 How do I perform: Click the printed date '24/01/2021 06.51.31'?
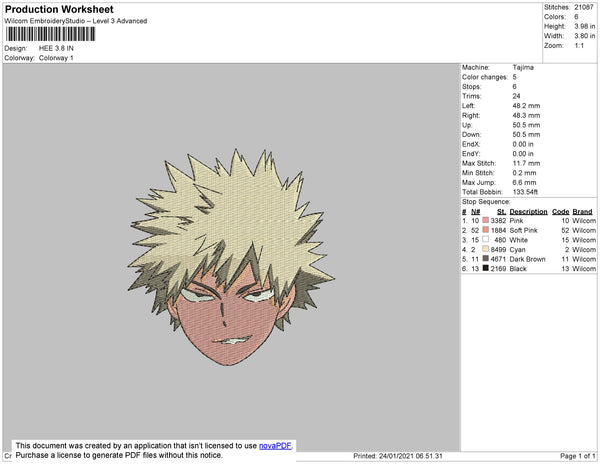point(411,456)
